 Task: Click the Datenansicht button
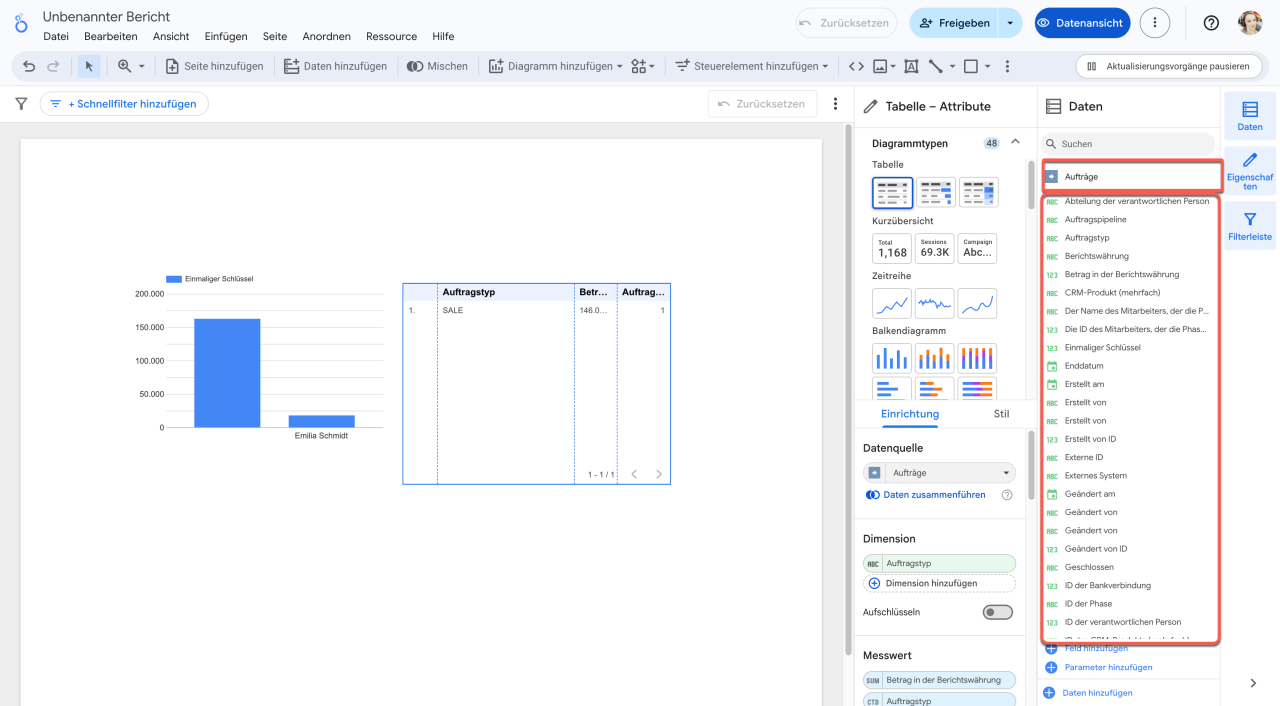point(1082,23)
